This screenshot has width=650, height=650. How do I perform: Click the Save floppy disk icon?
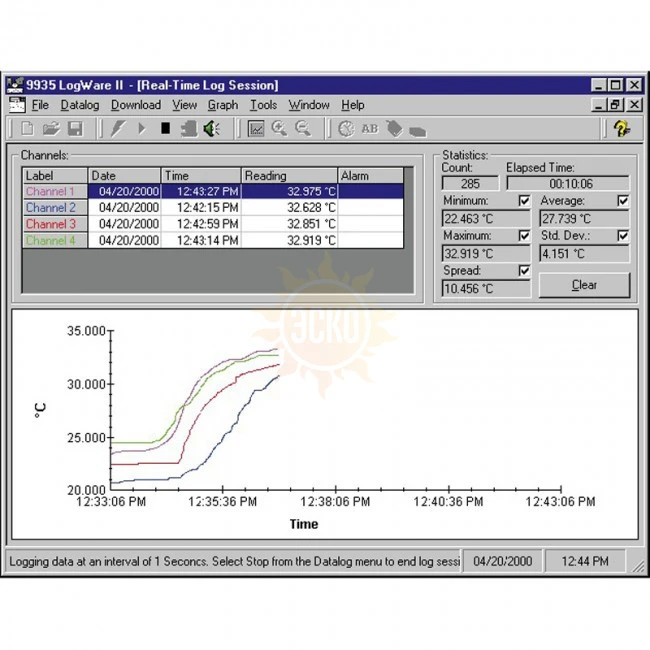[75, 129]
